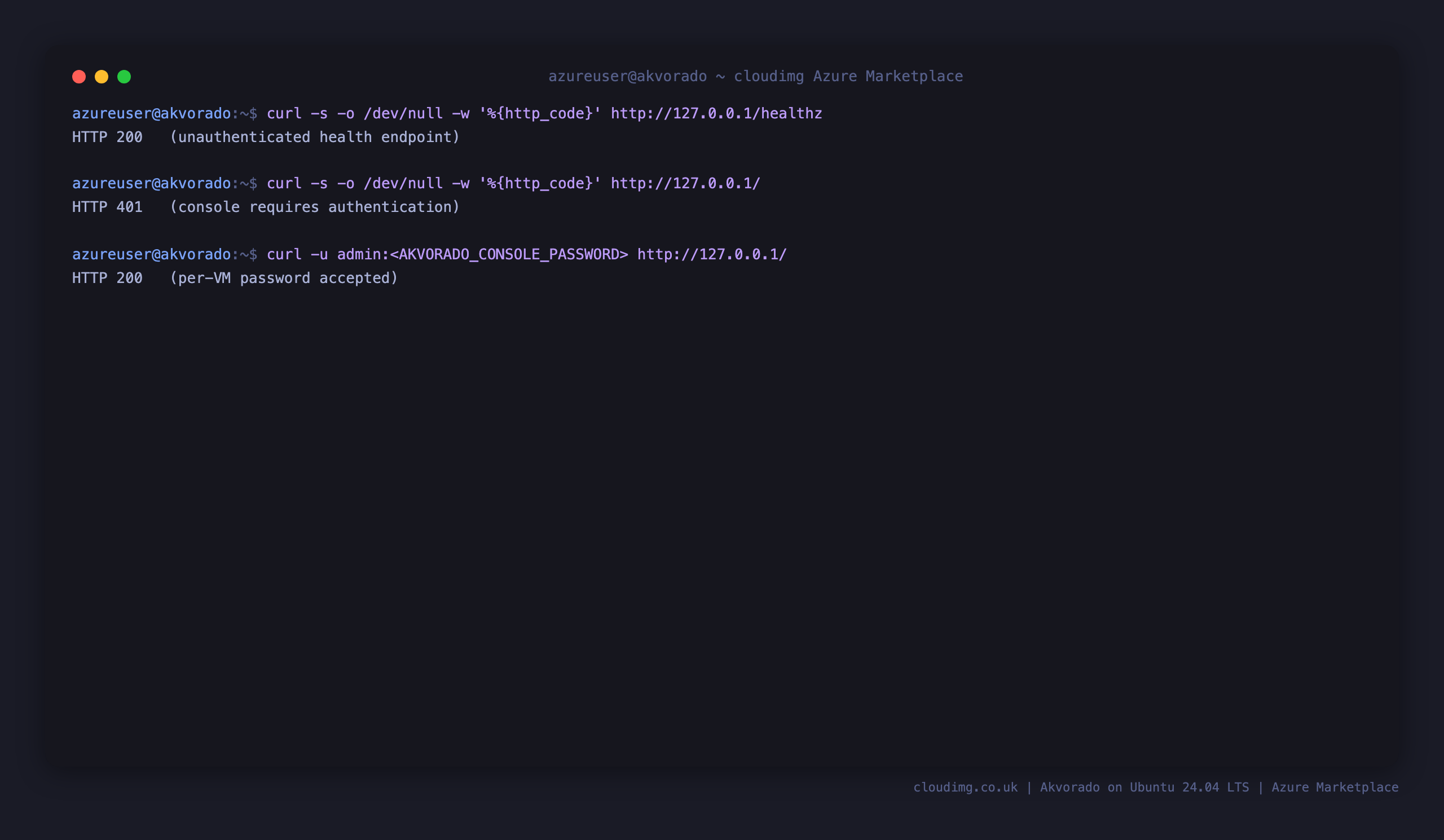Click the terminal title 'azureuser@akvorado ~ cloudimg Azure Marketplace'
This screenshot has width=1444, height=840.
pos(756,76)
